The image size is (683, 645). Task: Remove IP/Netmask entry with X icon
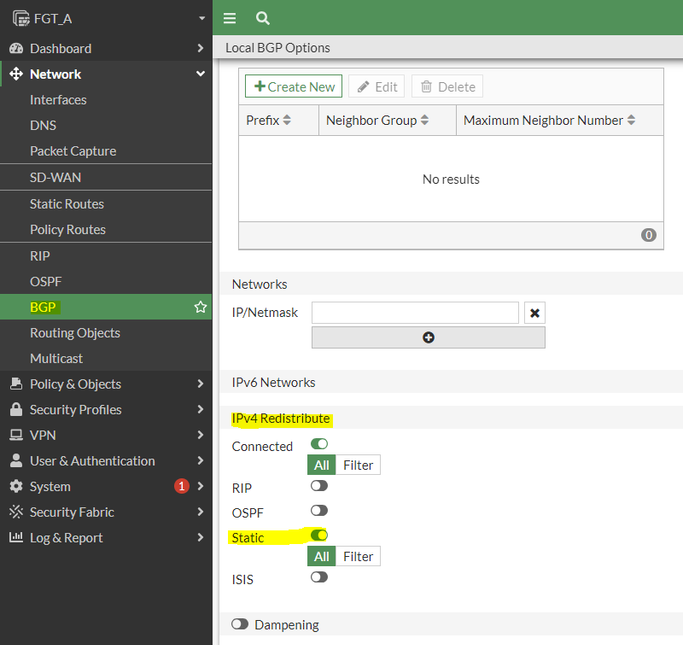[x=535, y=313]
